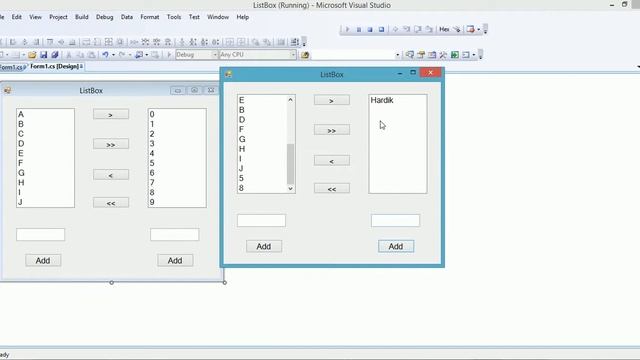640x360 pixels.
Task: Open the Edit menu
Action: 17,17
